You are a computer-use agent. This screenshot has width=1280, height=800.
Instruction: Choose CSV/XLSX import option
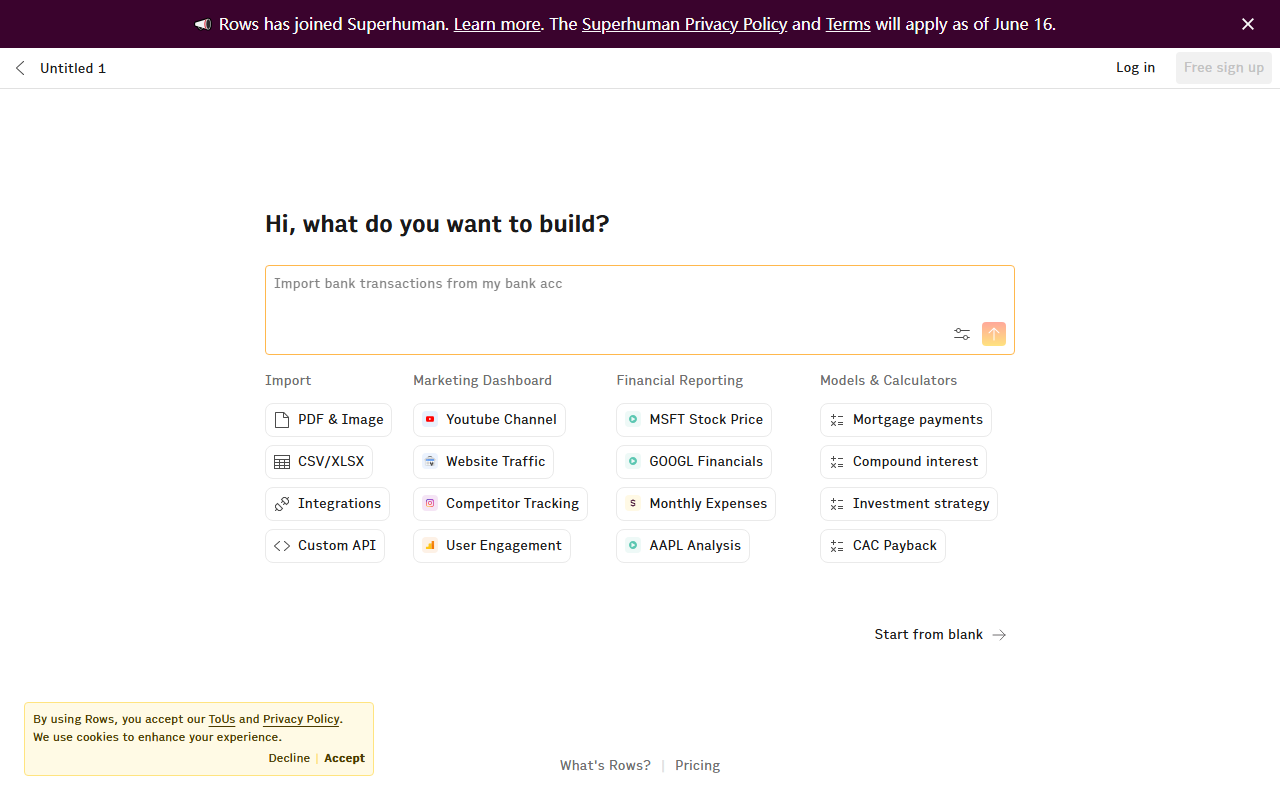pos(319,462)
